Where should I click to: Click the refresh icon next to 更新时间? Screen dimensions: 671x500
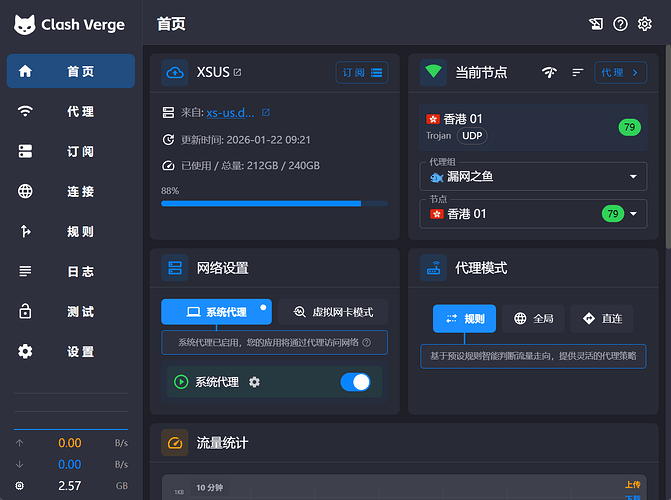168,140
